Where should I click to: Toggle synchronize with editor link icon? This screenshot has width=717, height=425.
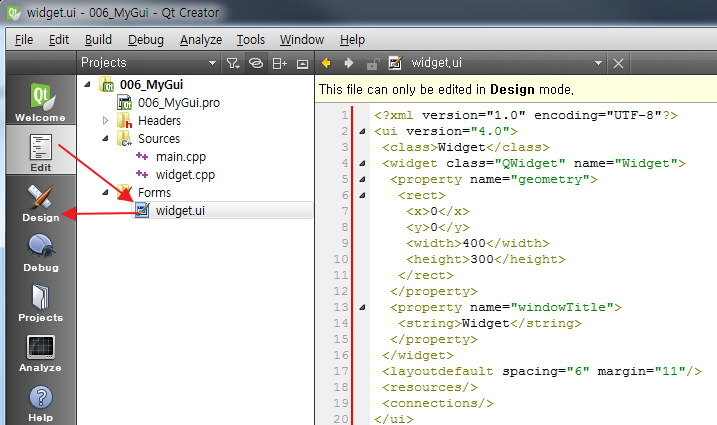[x=256, y=63]
